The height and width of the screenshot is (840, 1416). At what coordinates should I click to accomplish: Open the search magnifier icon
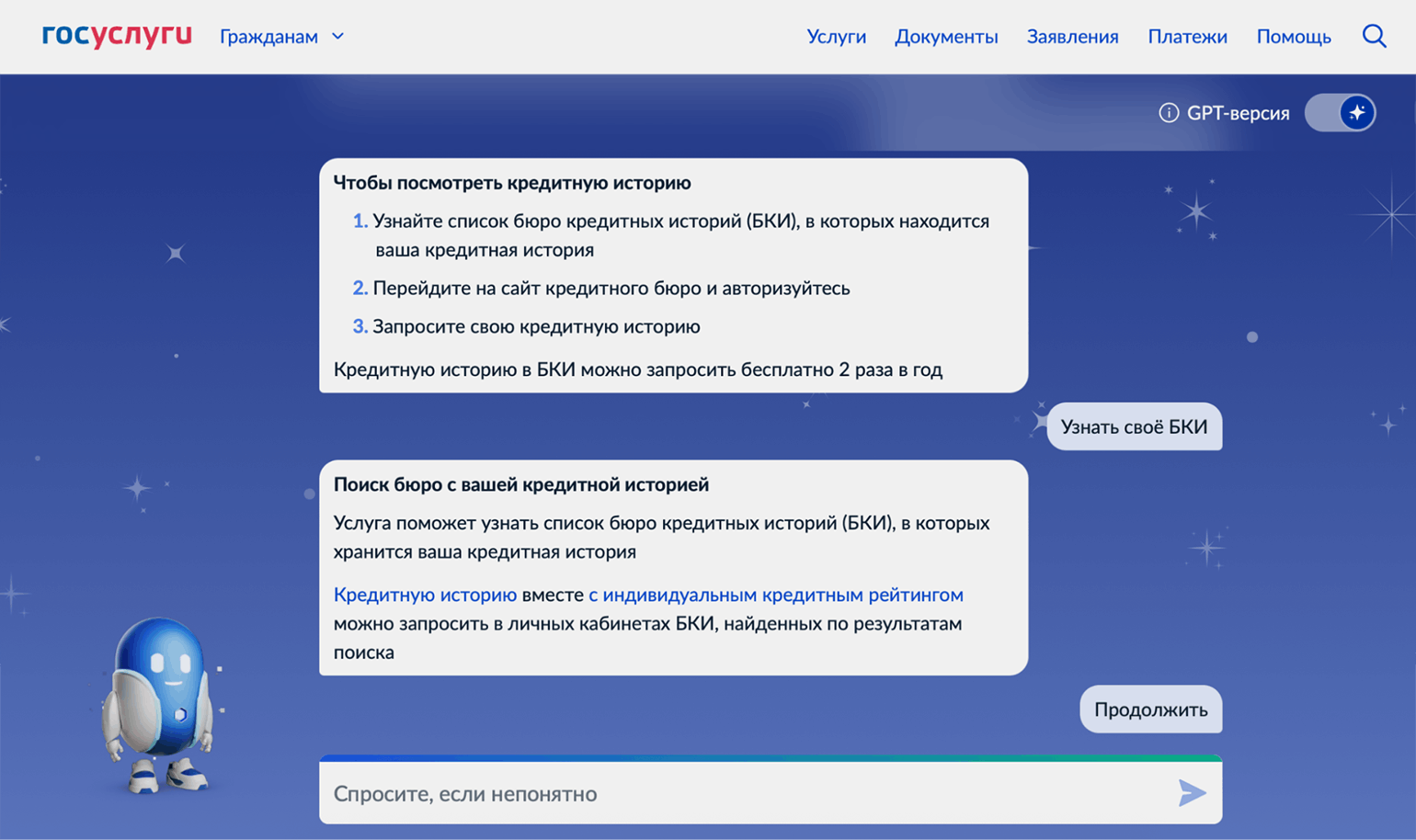pos(1374,36)
